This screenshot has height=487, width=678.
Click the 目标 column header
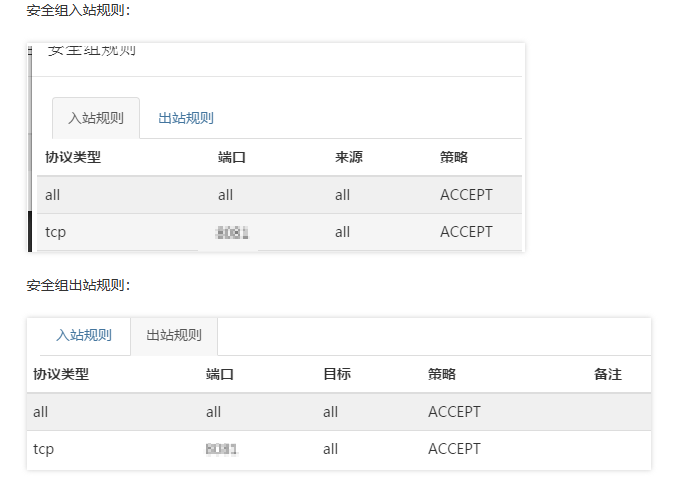click(x=337, y=374)
